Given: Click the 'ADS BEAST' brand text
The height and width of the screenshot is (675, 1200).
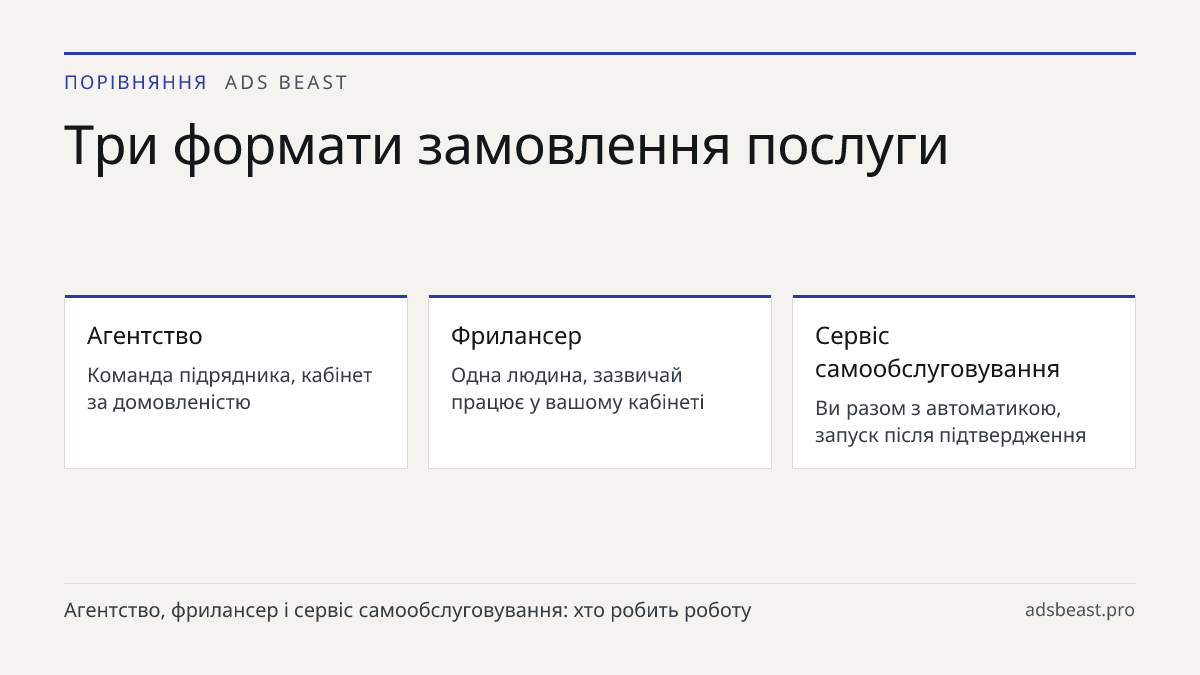Looking at the screenshot, I should [286, 83].
